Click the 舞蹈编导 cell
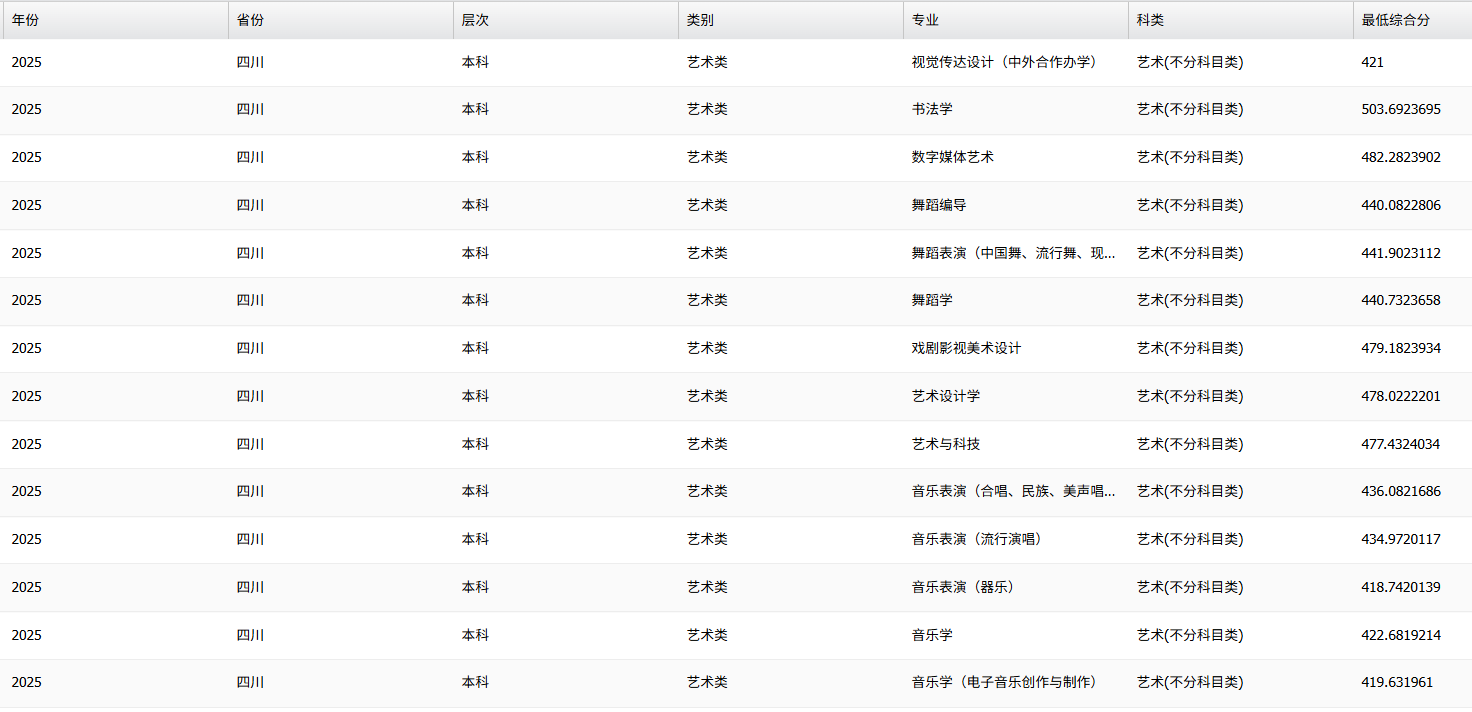 pos(939,205)
